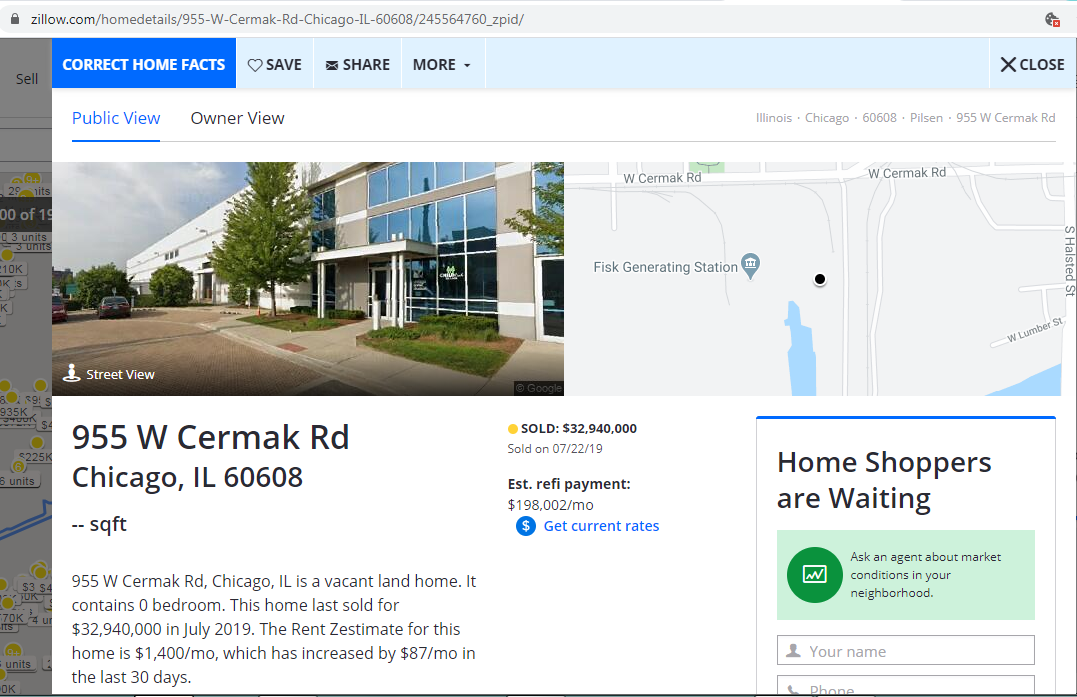This screenshot has height=697, width=1077.
Task: Open Pilsen breadcrumb link
Action: click(926, 117)
